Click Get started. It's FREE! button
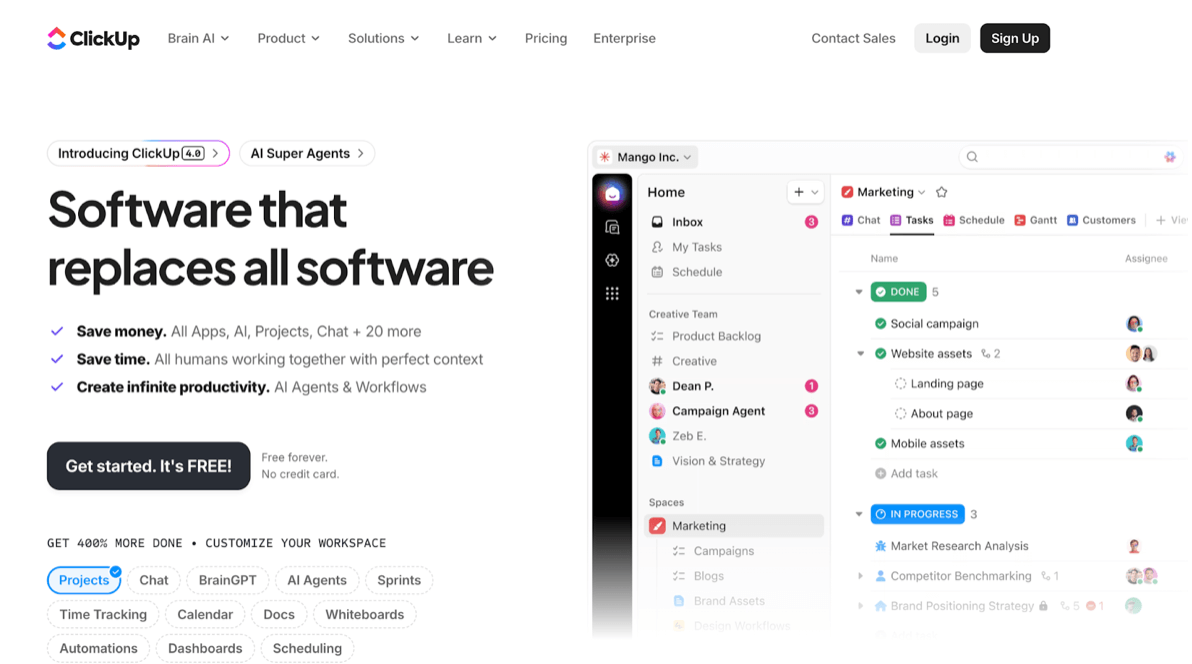 pyautogui.click(x=148, y=465)
